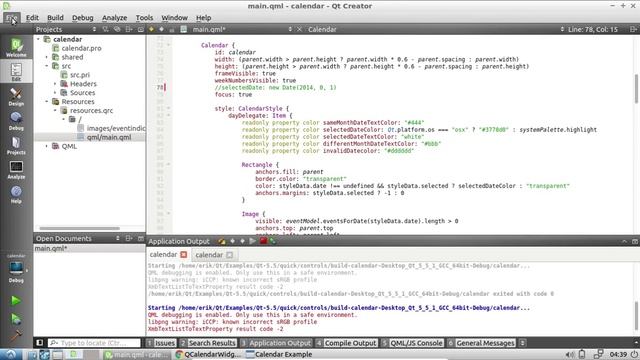Focus the Type to locate field
Screen dimensions: 640x360
pos(94,343)
